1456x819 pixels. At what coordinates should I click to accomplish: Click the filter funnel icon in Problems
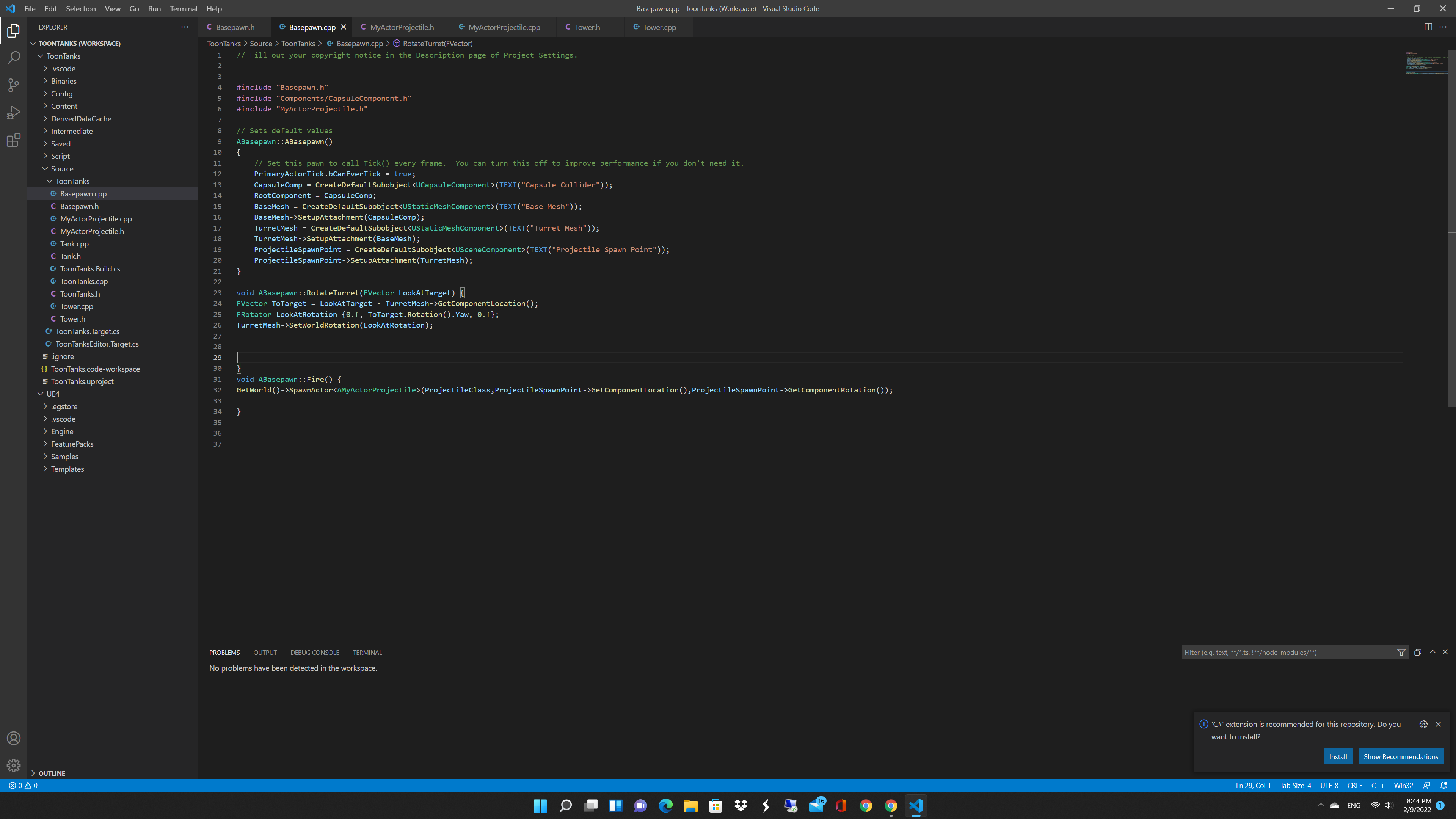pos(1401,652)
